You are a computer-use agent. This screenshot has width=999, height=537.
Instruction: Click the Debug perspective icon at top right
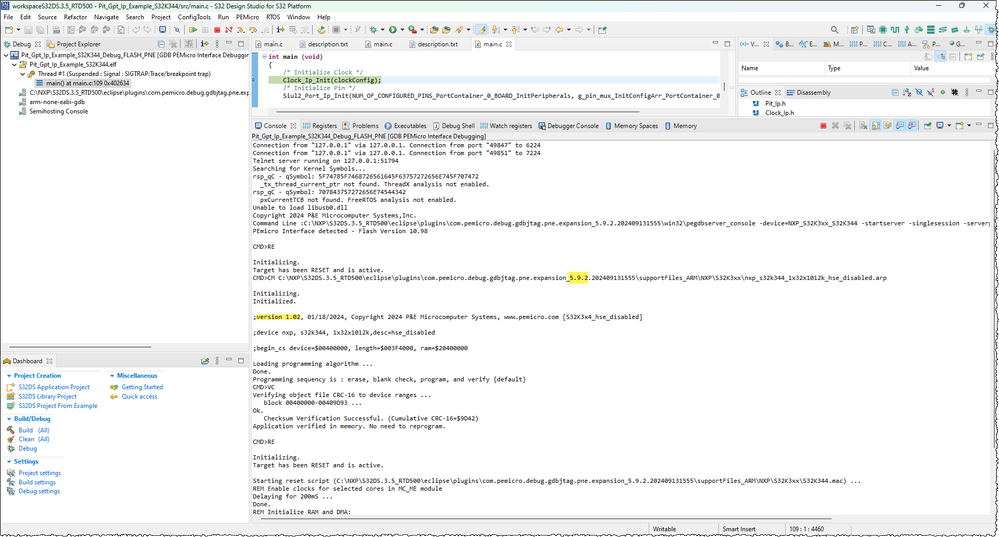tap(991, 30)
